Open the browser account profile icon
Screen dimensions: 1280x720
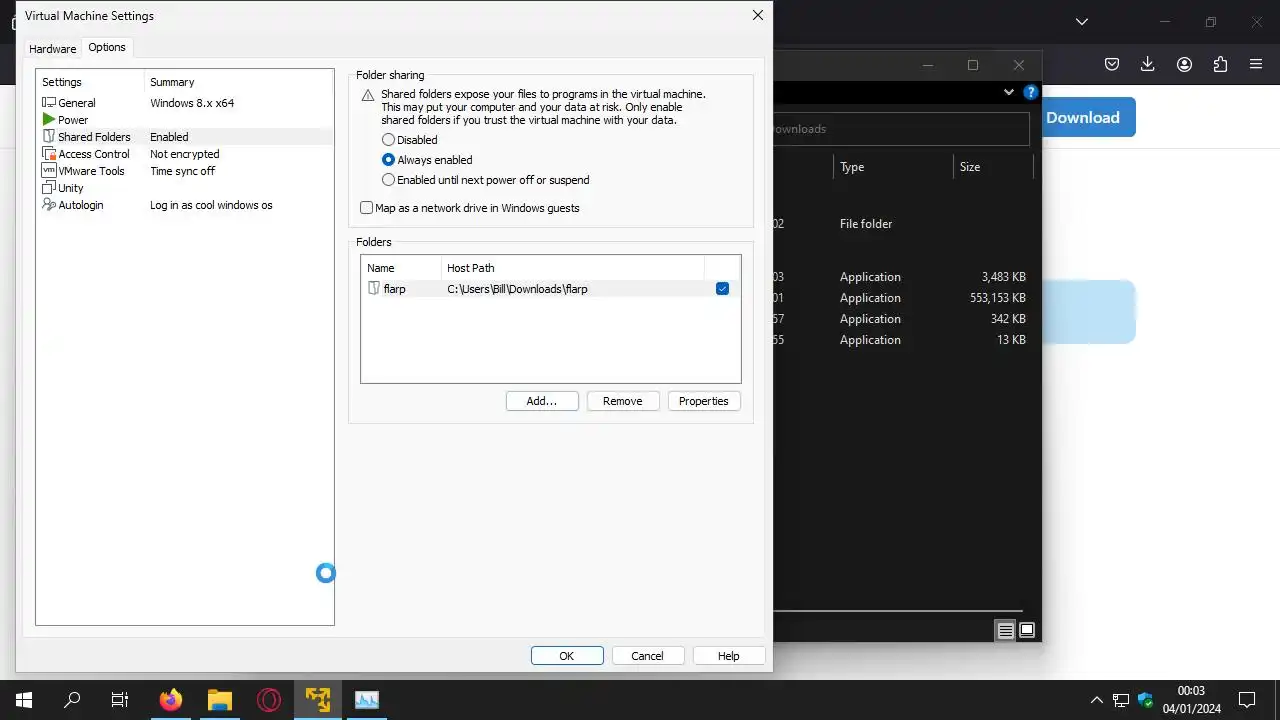coord(1184,64)
